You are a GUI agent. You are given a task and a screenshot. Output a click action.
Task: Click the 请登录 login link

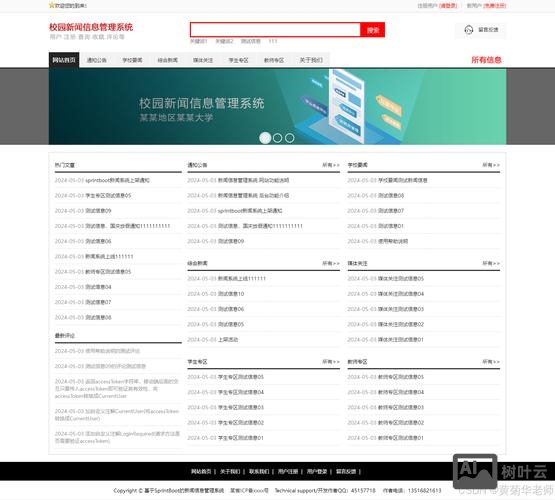pyautogui.click(x=448, y=6)
